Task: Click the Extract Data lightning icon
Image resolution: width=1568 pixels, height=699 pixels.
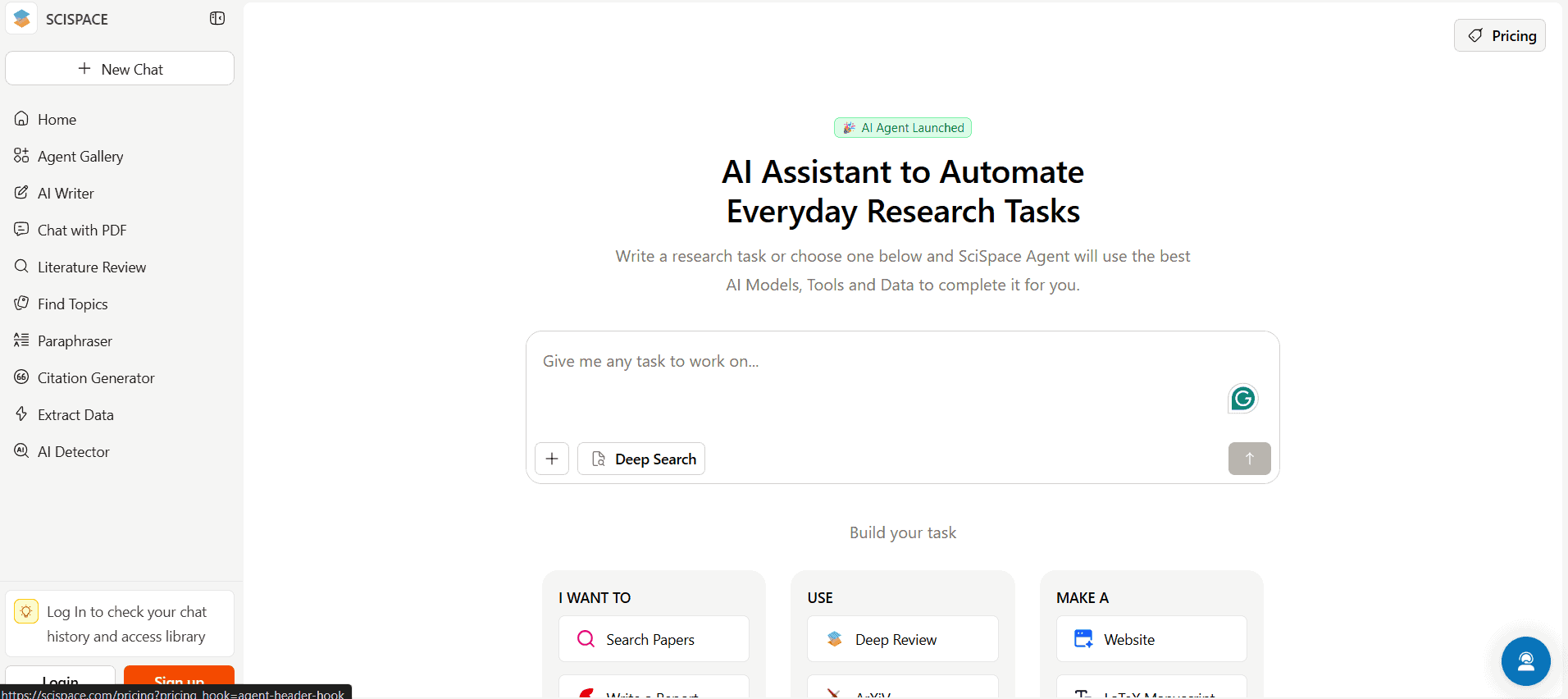Action: pyautogui.click(x=21, y=413)
